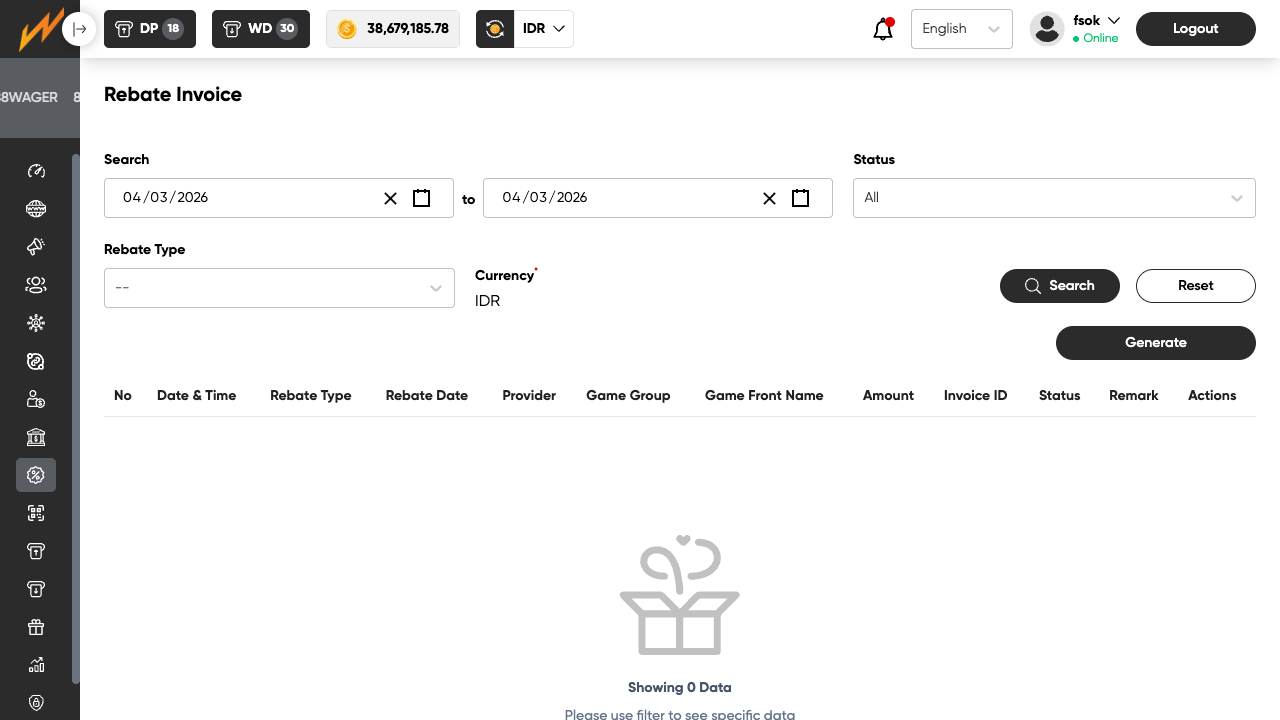Open the Status All dropdown

(x=1054, y=198)
